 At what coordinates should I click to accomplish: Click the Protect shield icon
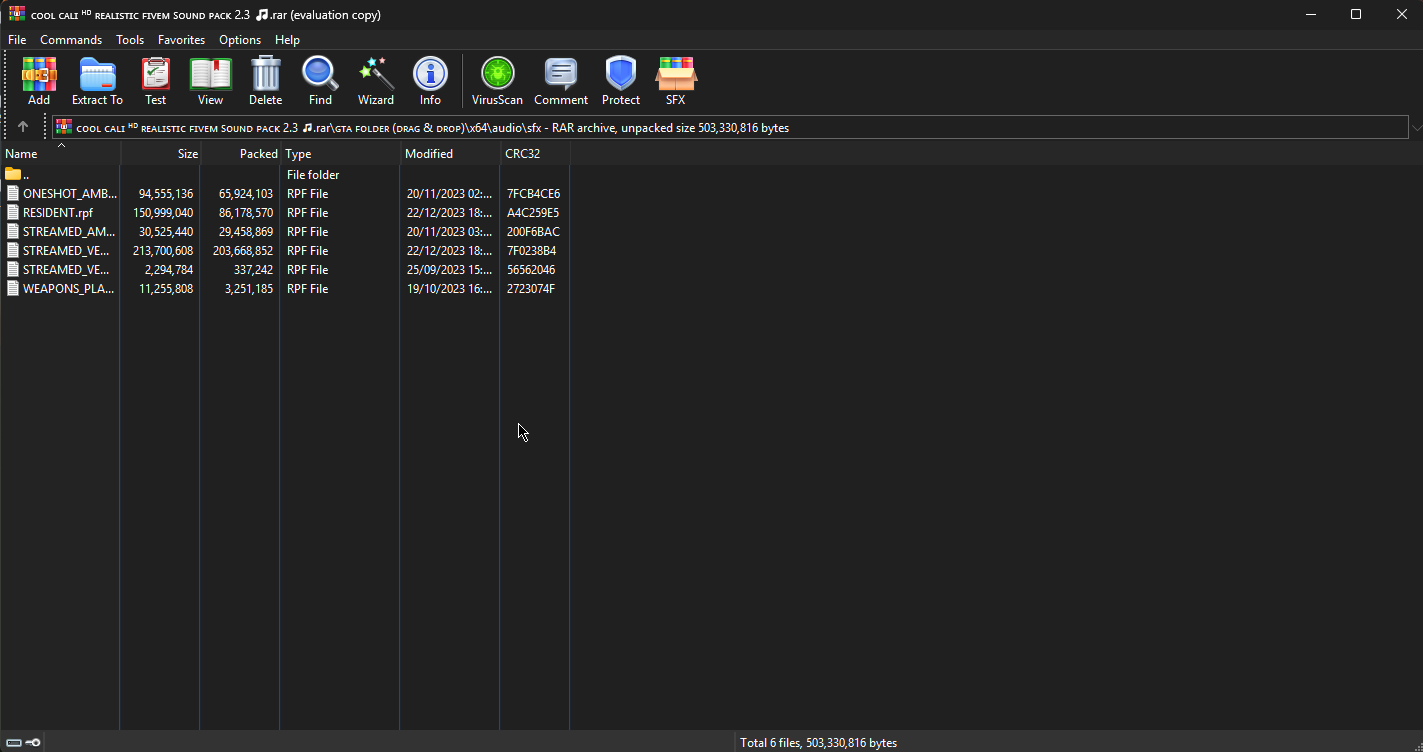point(621,81)
